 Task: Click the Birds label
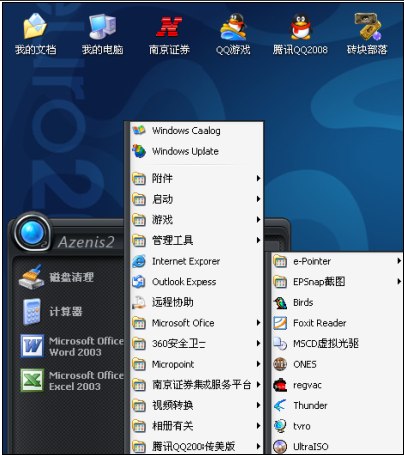pyautogui.click(x=303, y=303)
